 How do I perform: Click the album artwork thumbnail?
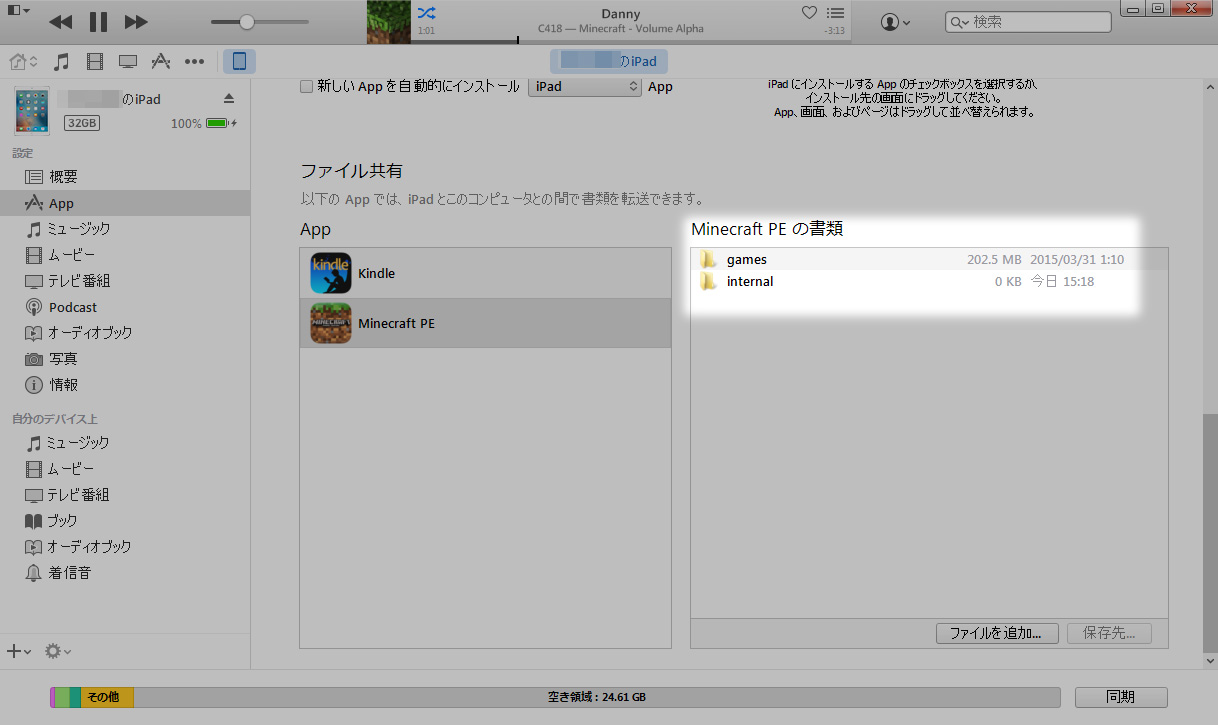[x=389, y=21]
